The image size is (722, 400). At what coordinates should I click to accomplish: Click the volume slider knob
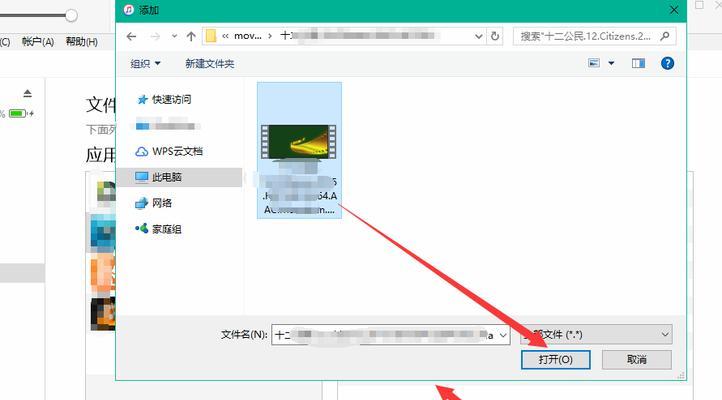click(71, 15)
